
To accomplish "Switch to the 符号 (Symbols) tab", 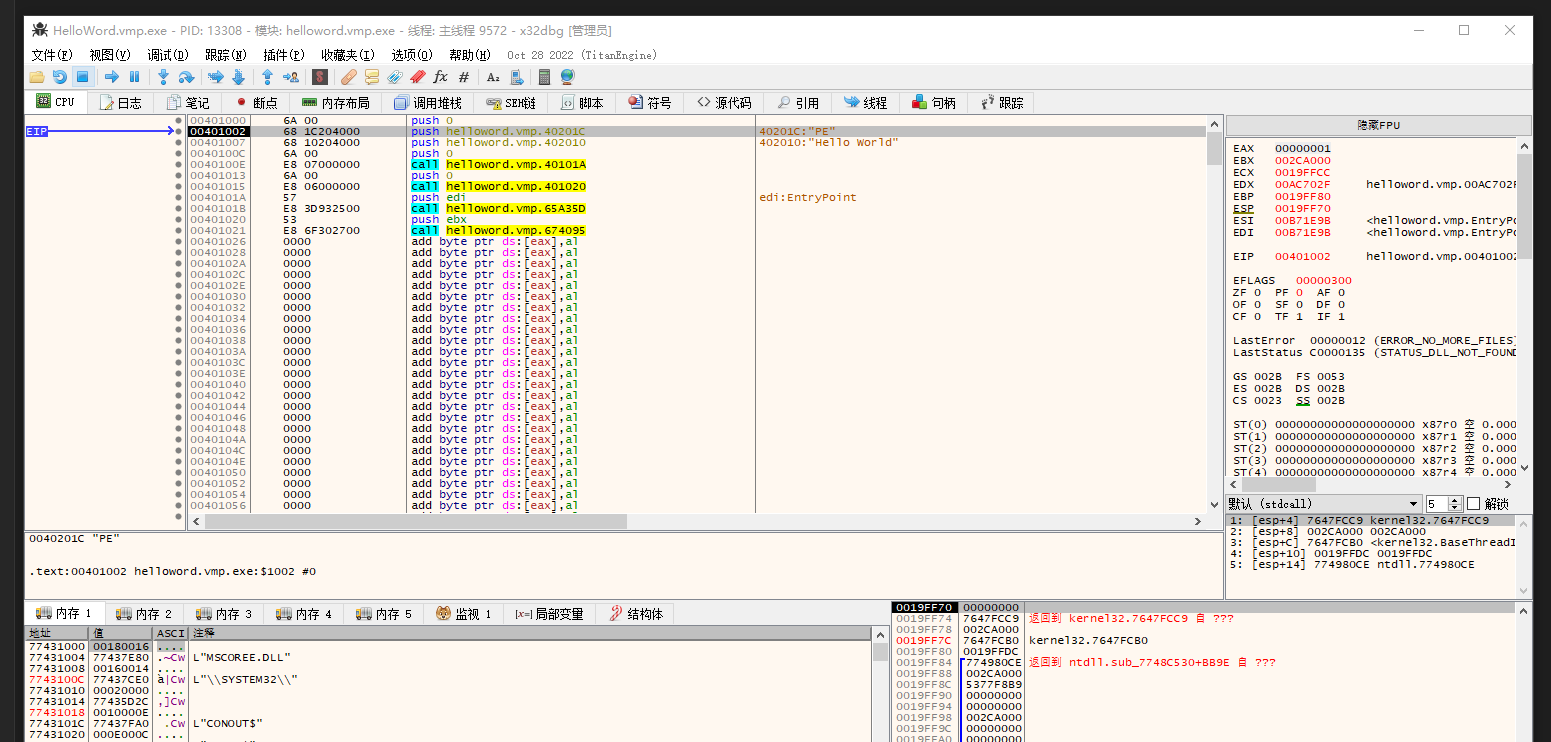I will click(x=650, y=102).
